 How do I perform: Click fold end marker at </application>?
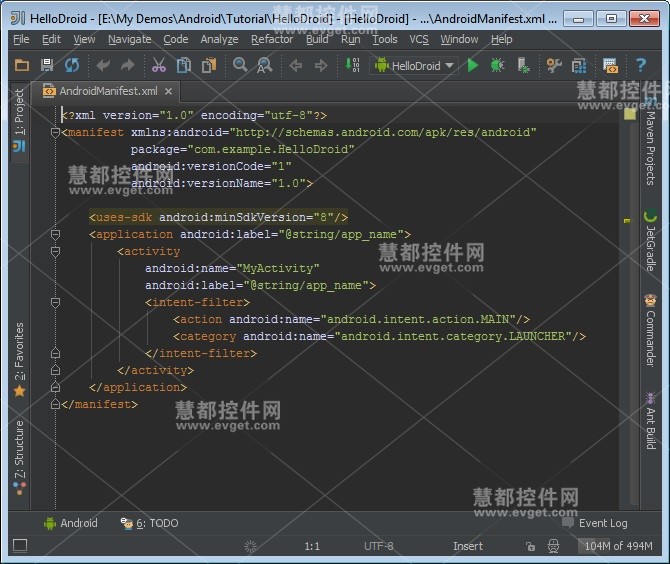tap(55, 387)
